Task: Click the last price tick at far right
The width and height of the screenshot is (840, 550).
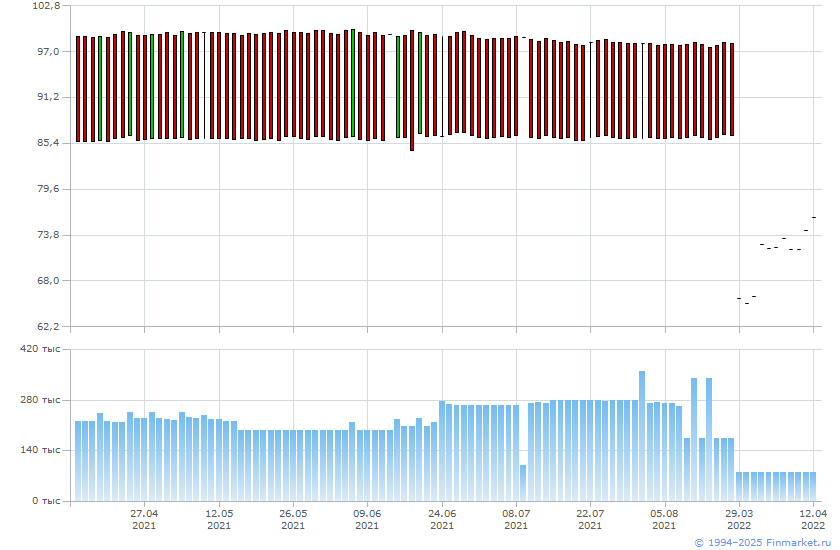Action: (814, 217)
